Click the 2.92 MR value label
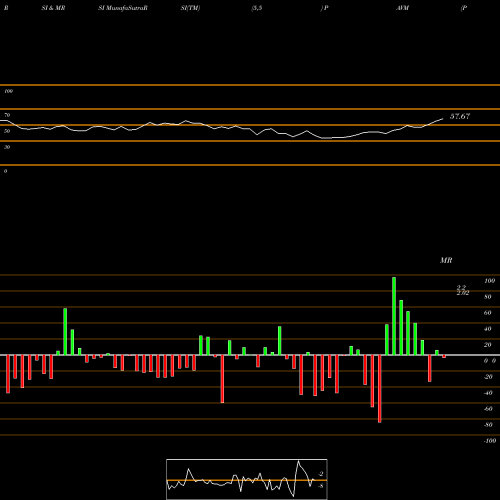500x500 pixels. [463, 293]
